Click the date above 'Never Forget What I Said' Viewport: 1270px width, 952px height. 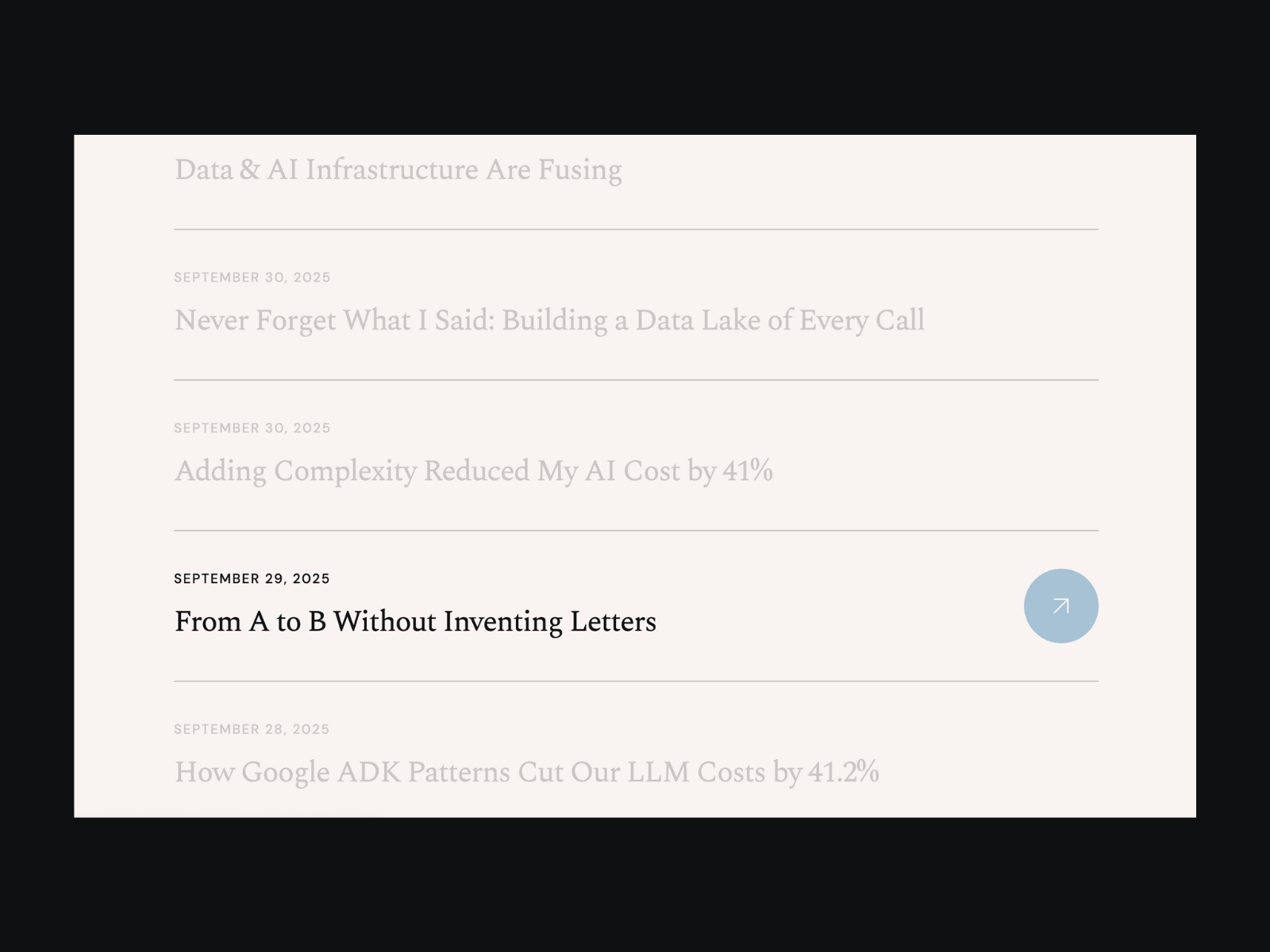[x=252, y=278]
